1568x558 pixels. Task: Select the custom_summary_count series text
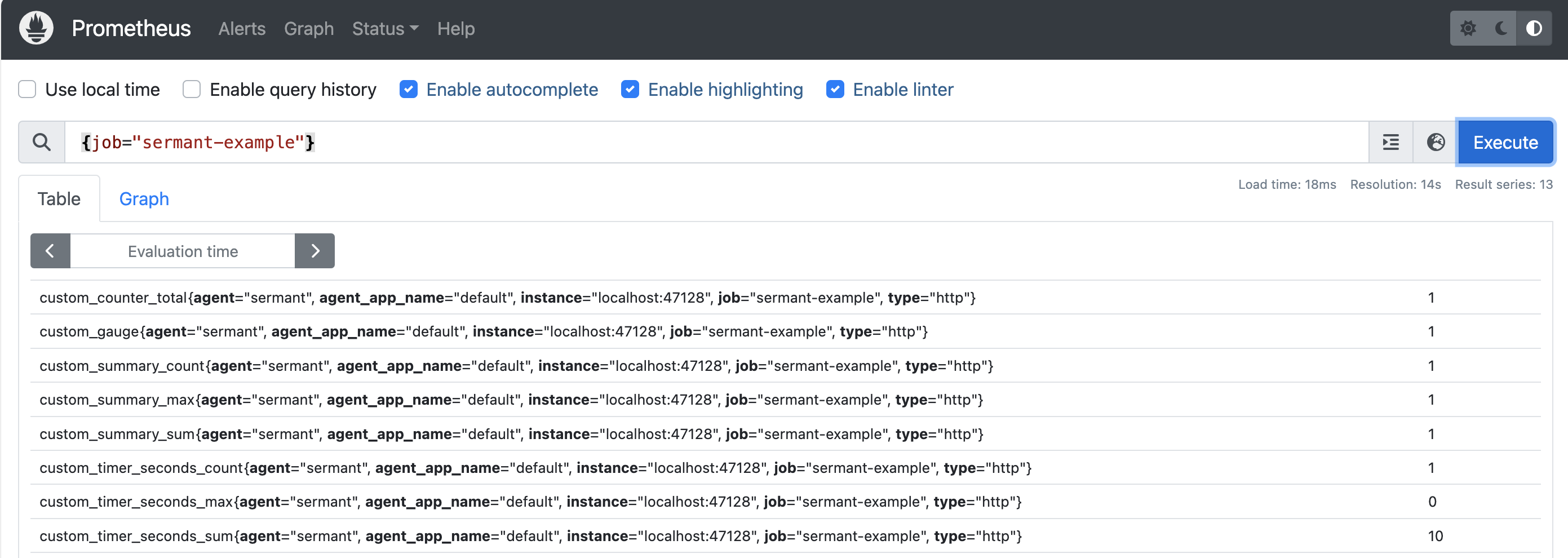(516, 366)
